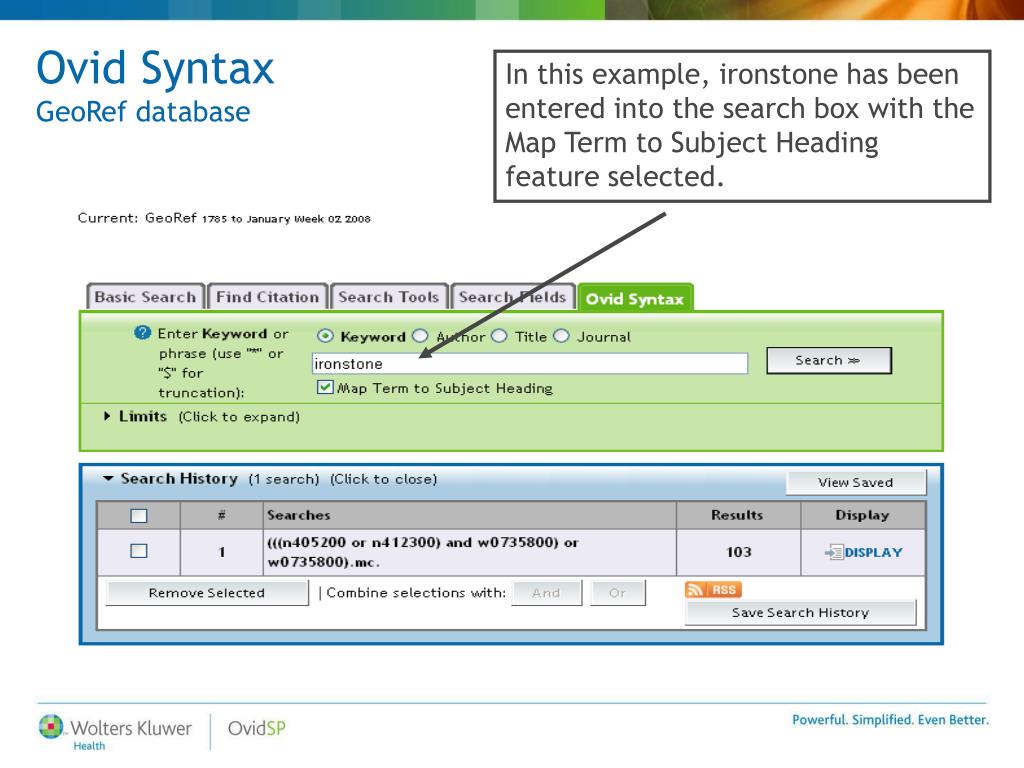Viewport: 1024px width, 768px height.
Task: Click the orange RSS feed icon
Action: [x=713, y=590]
